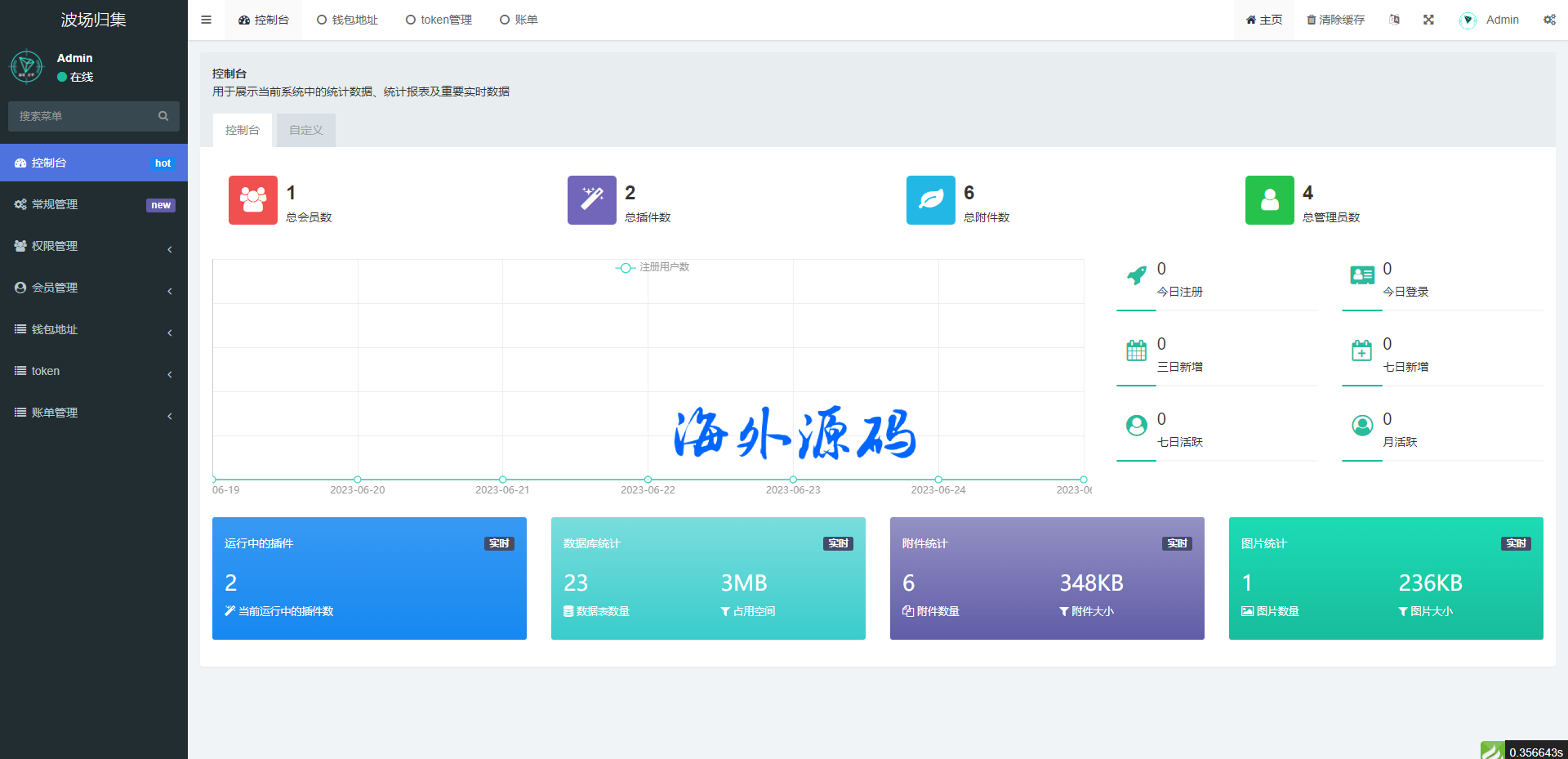Click the 清除缓存 button
Image resolution: width=1568 pixels, height=759 pixels.
(x=1335, y=20)
